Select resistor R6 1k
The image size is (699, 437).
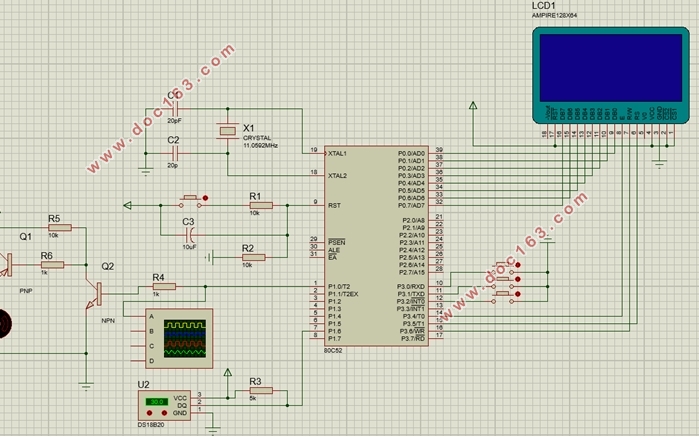[53, 265]
